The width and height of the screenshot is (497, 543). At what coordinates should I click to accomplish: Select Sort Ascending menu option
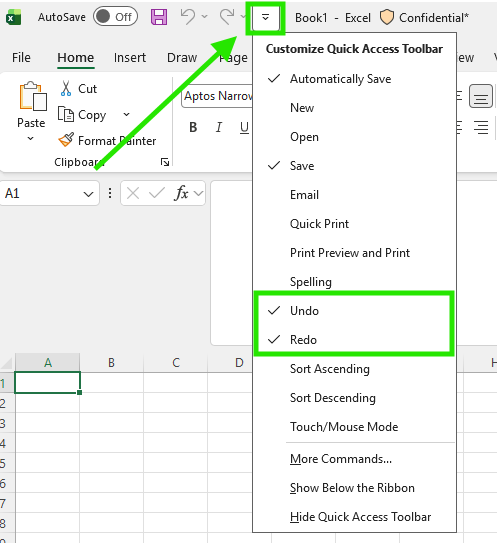[354, 369]
